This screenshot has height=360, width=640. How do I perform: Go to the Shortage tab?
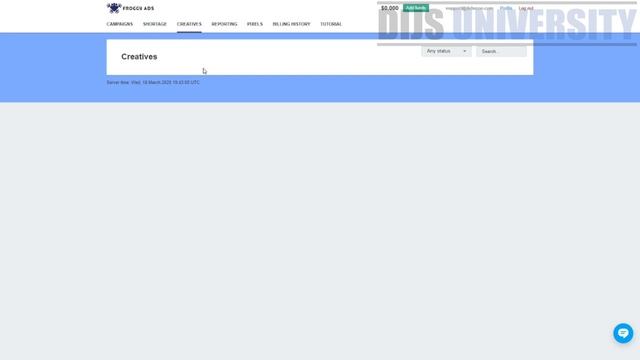[x=155, y=24]
